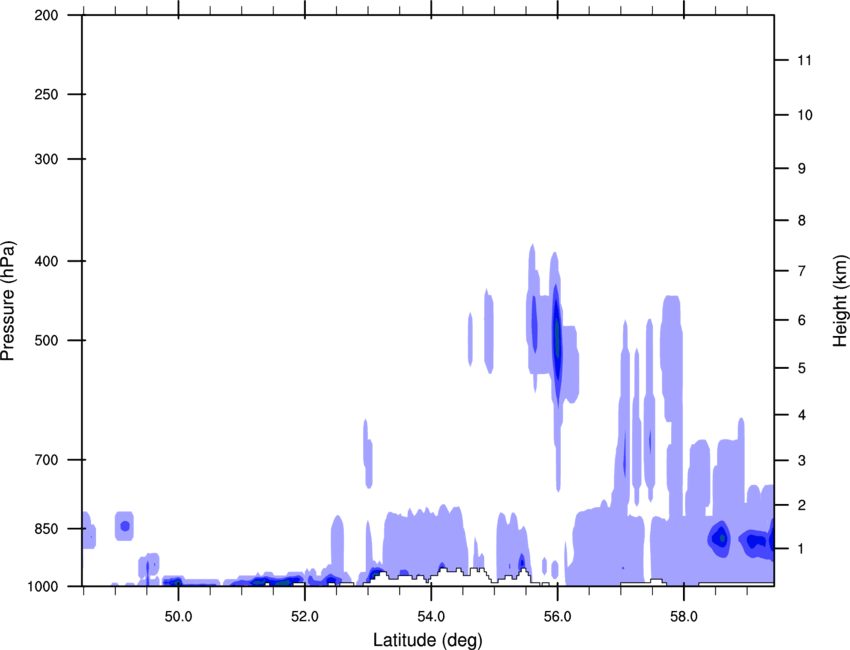Click the 'Pressure (hPa)' axis title
Viewport: 850px width, 650px height.
[x=8, y=301]
